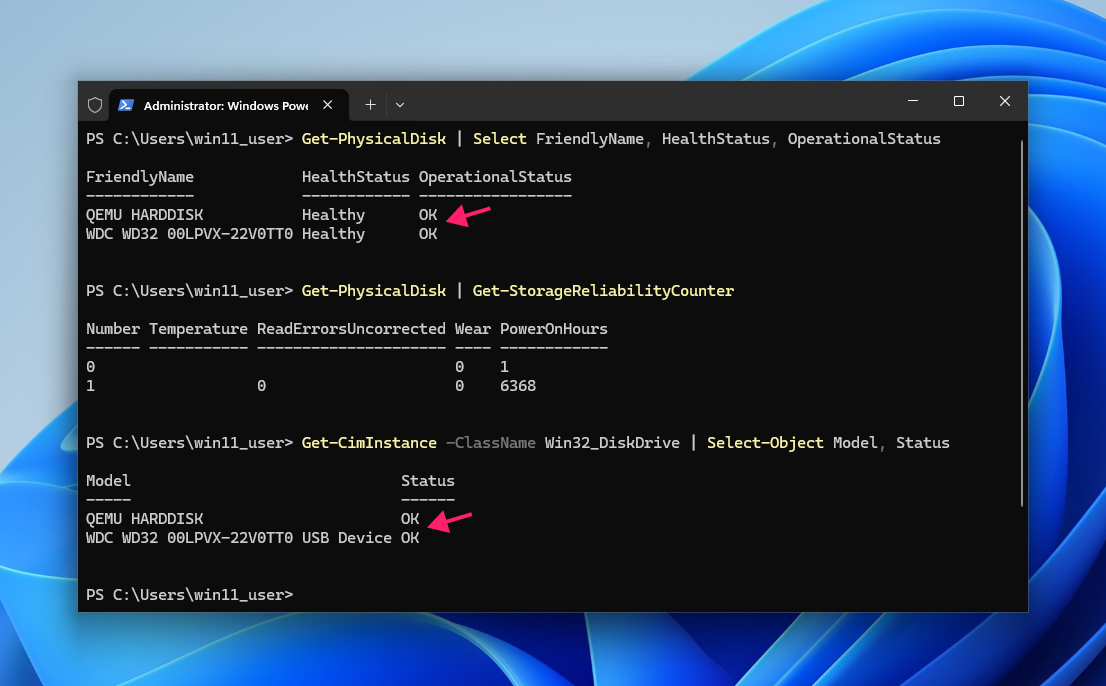Click the PowerShell icon on the tab
The width and height of the screenshot is (1106, 686).
pos(126,105)
